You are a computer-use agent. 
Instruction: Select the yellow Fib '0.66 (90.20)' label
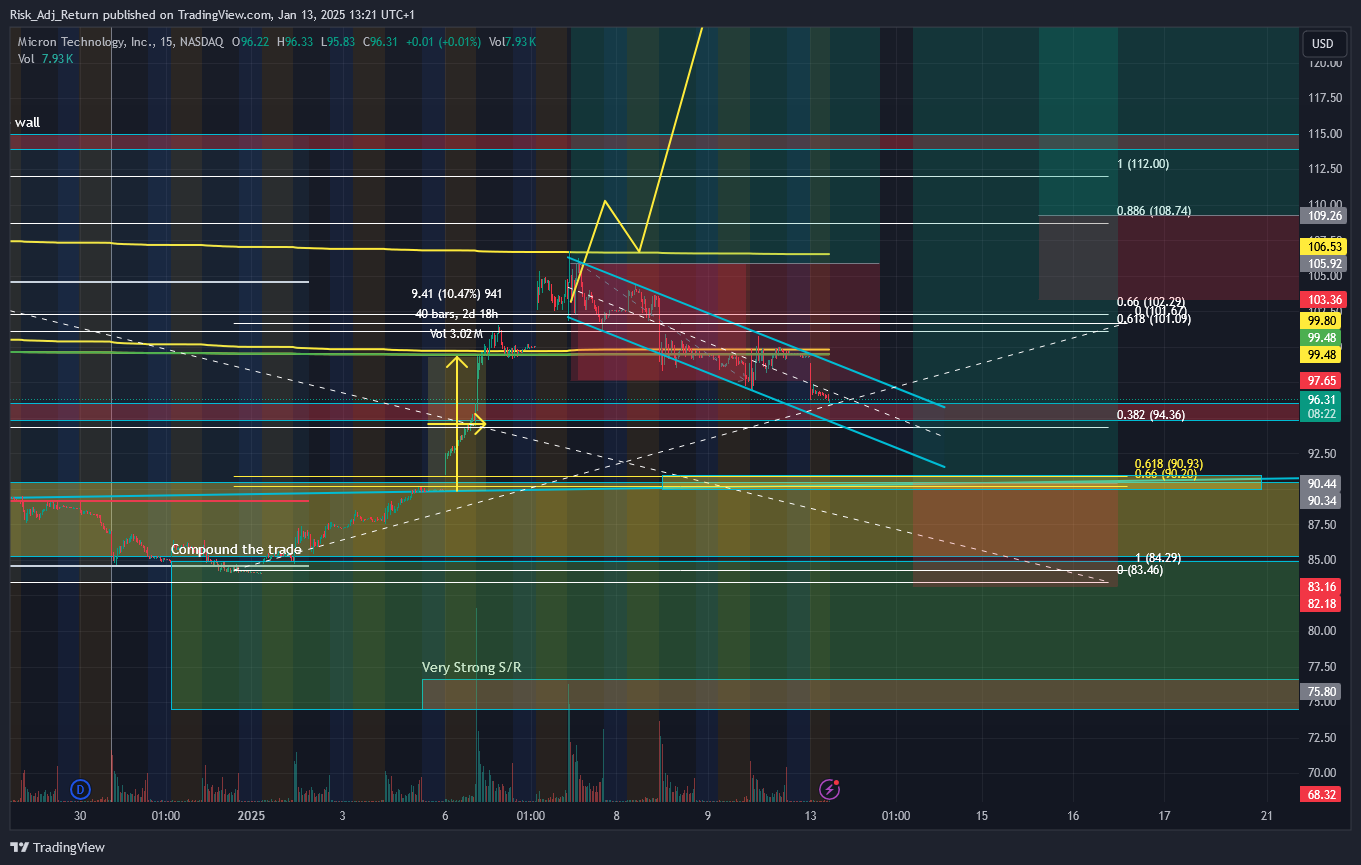(1166, 474)
